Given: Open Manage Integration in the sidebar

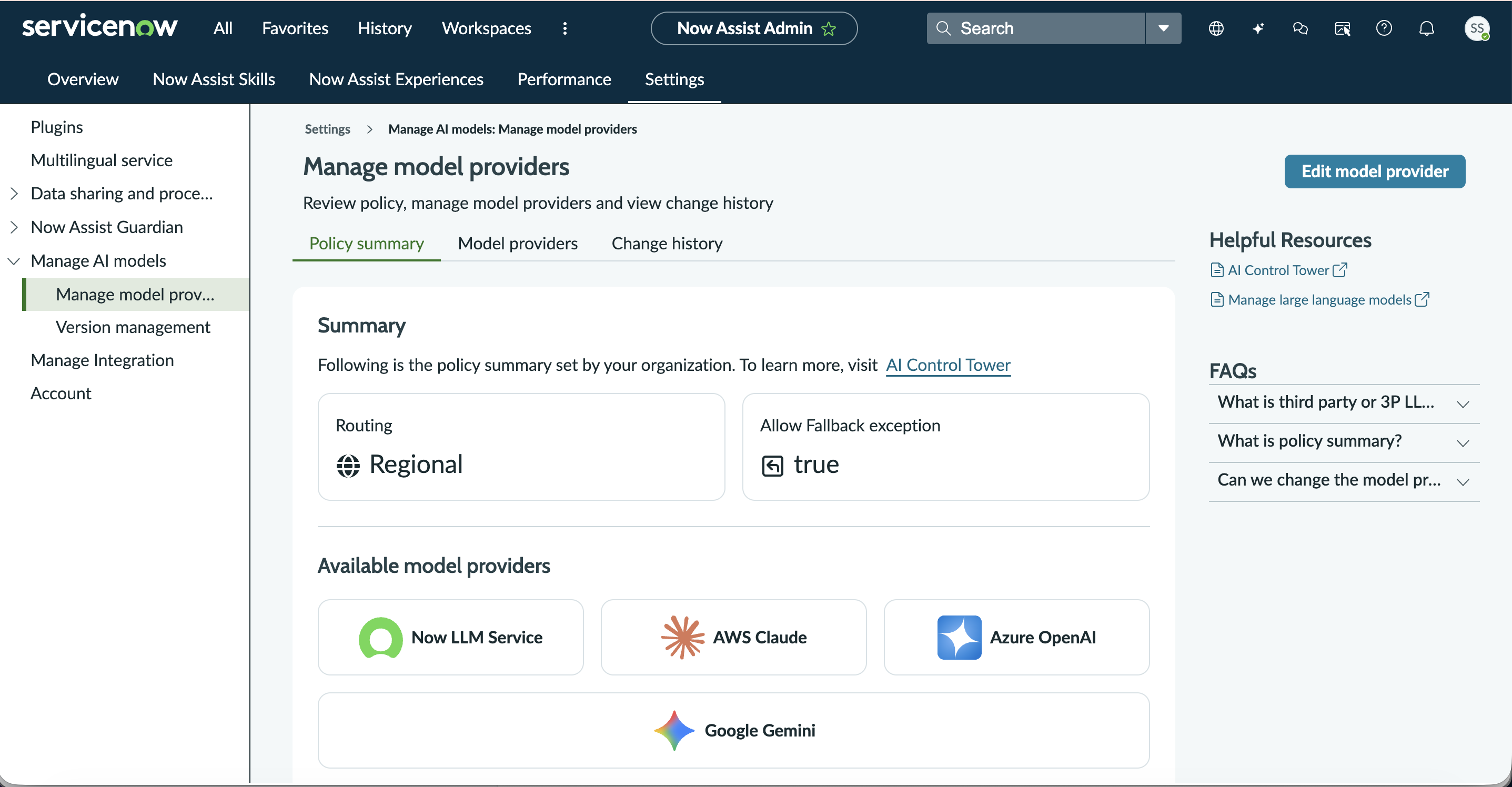Looking at the screenshot, I should click(x=102, y=360).
